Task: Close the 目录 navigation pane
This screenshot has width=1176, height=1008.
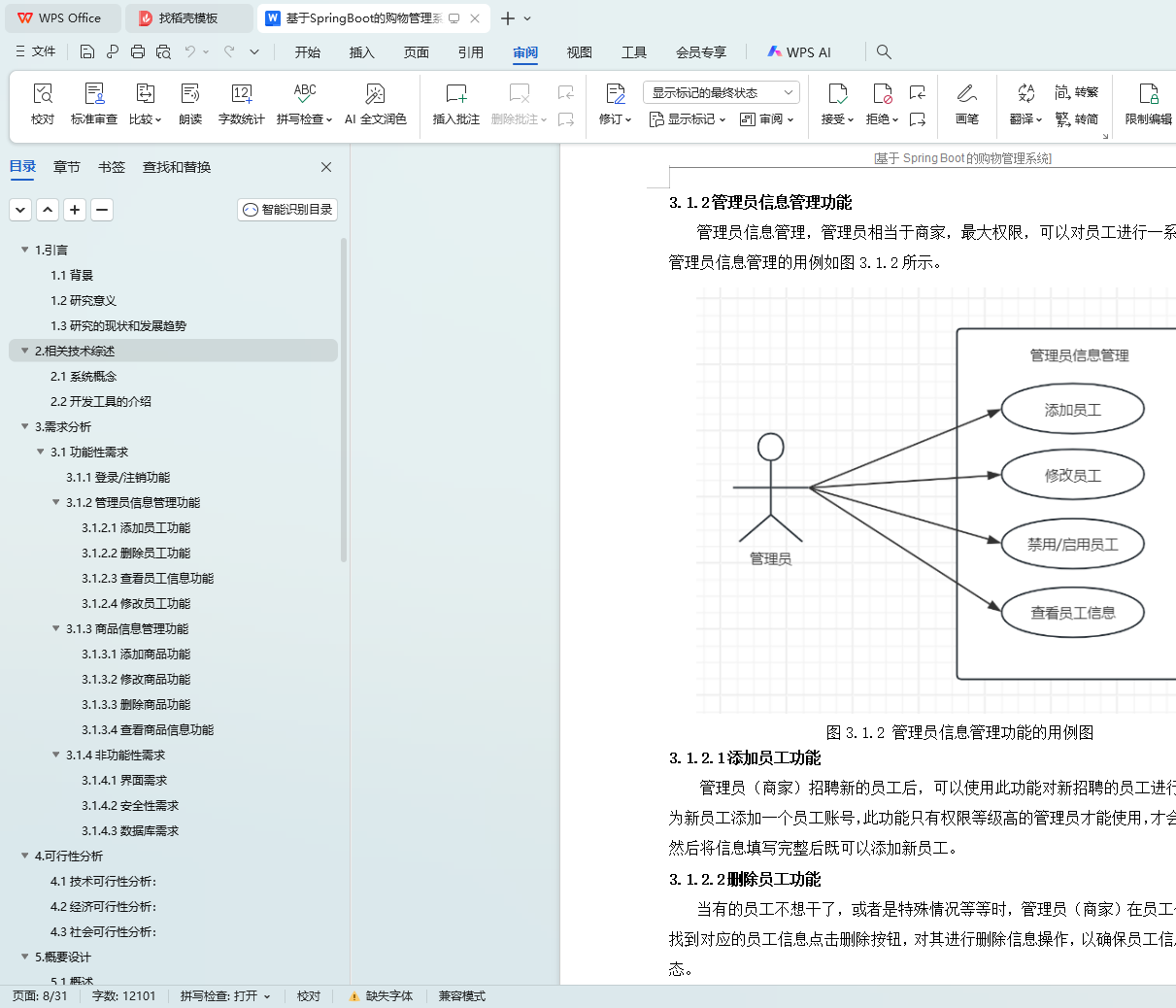Action: 326,167
